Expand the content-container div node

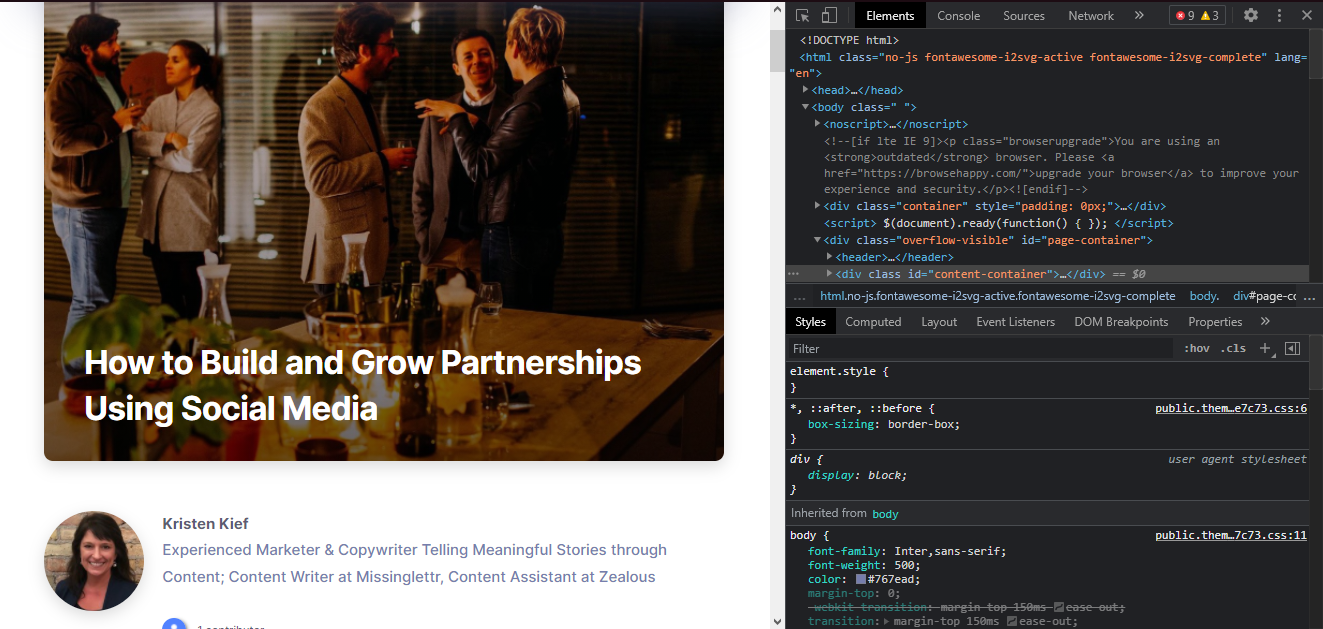830,274
